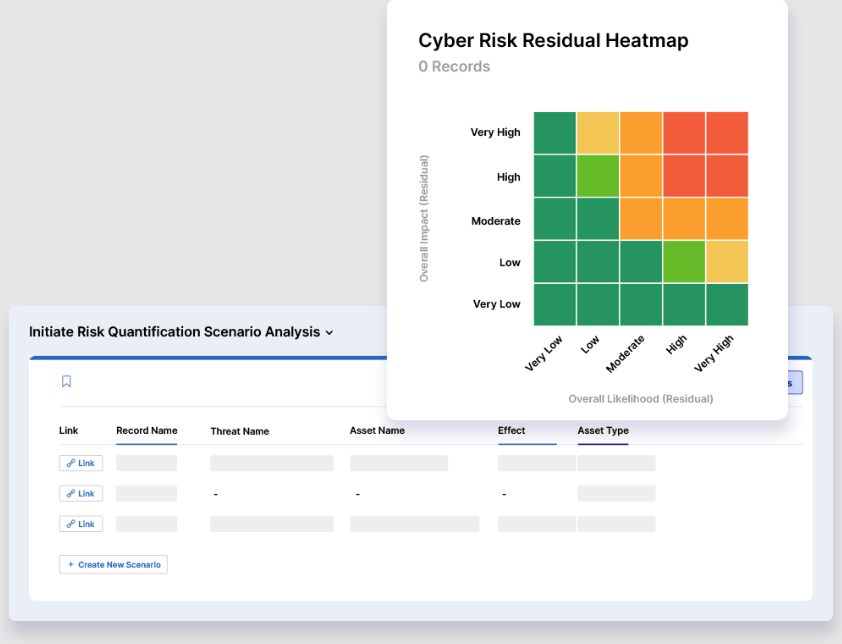Expand the Initiate Risk Quantification Scenario Analysis dropdown
842x644 pixels.
coord(332,331)
